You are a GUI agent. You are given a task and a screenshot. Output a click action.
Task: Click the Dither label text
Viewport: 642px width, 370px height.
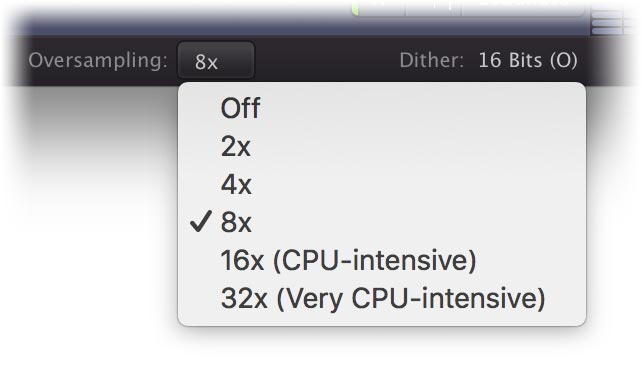(432, 60)
